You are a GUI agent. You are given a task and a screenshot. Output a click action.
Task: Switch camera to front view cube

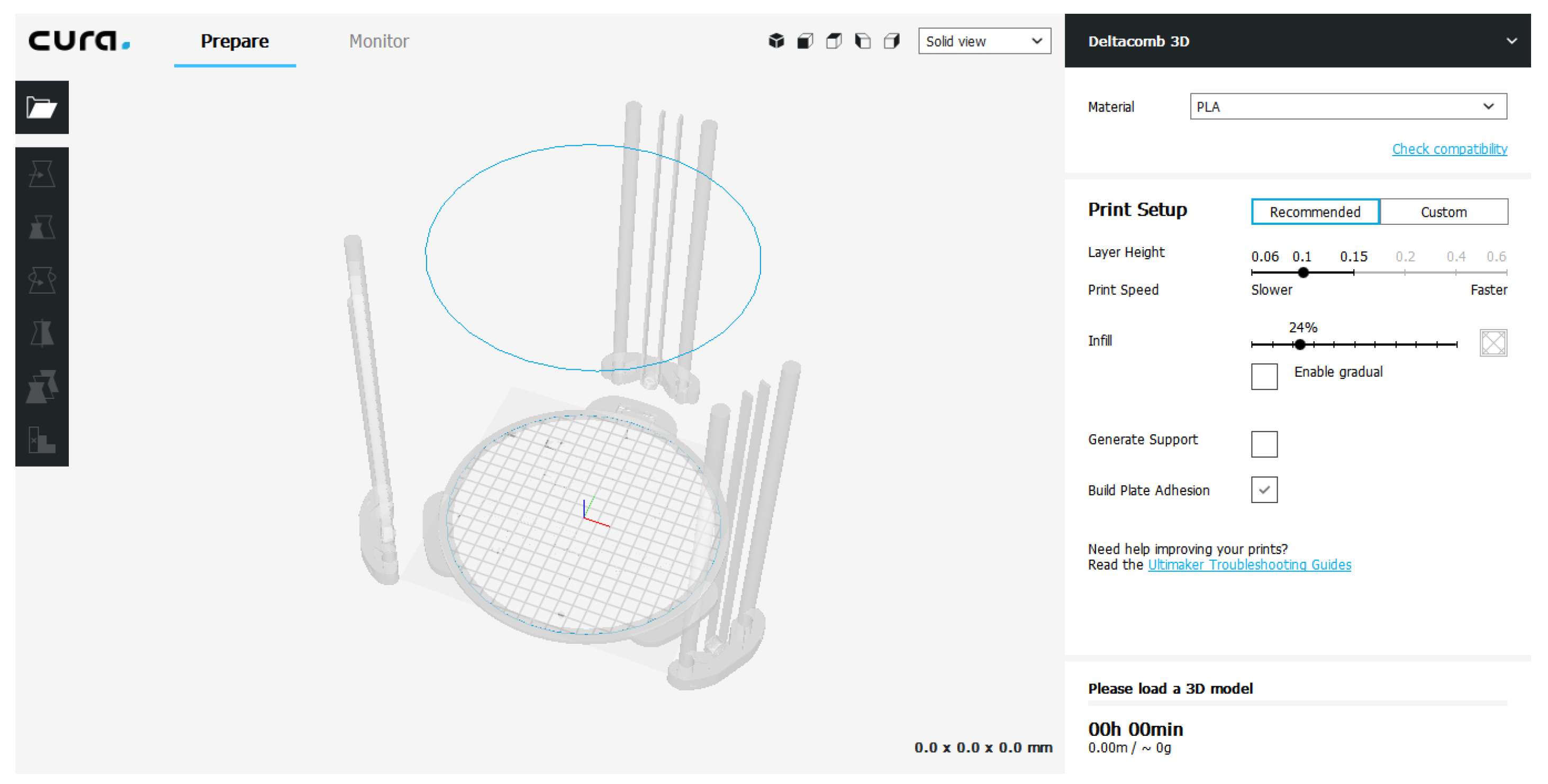click(804, 41)
